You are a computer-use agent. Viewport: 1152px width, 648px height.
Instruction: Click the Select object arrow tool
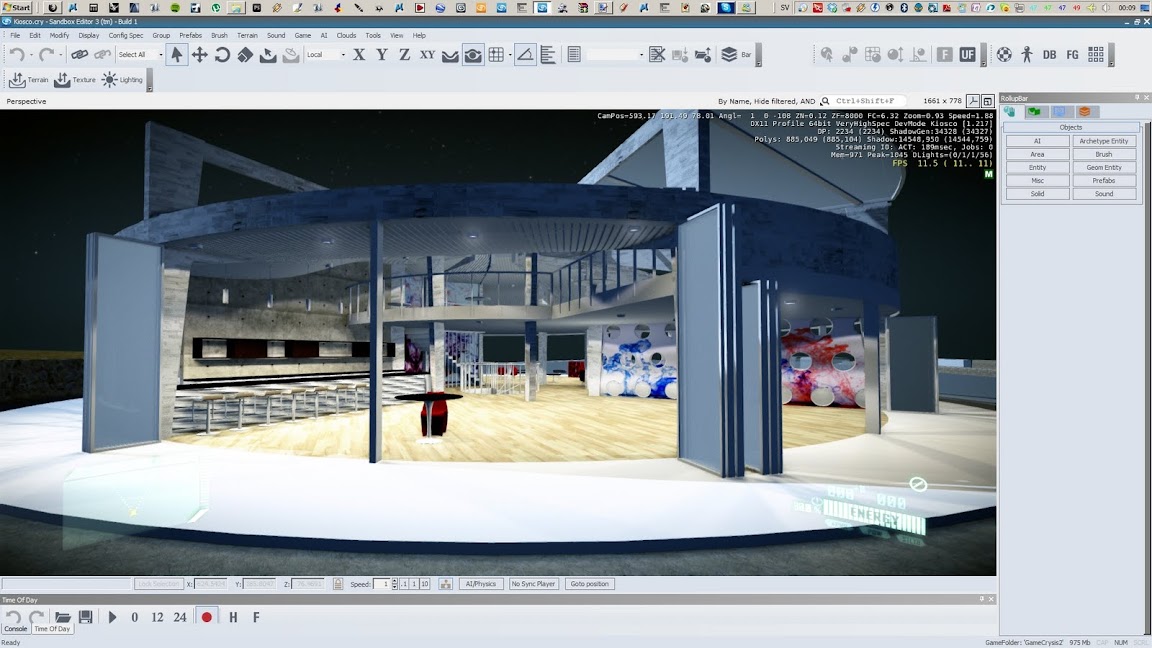pos(177,55)
